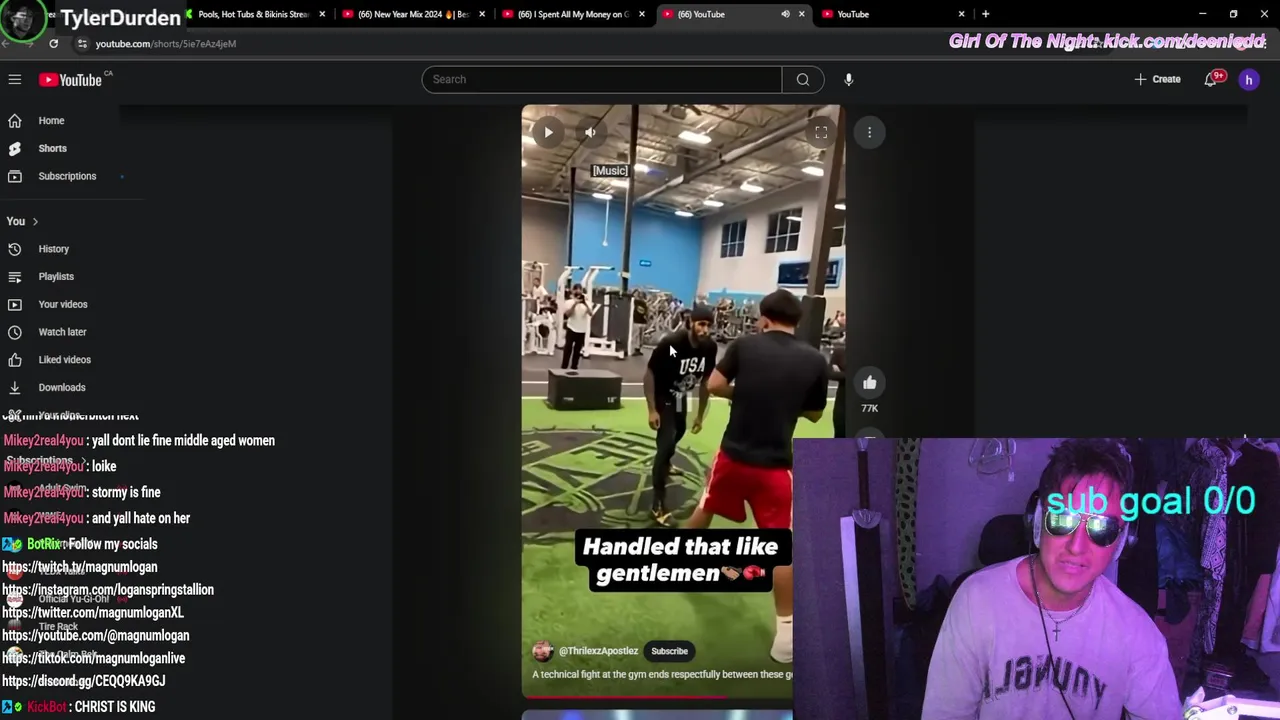1280x720 pixels.
Task: Click the History clock icon
Action: pyautogui.click(x=15, y=249)
